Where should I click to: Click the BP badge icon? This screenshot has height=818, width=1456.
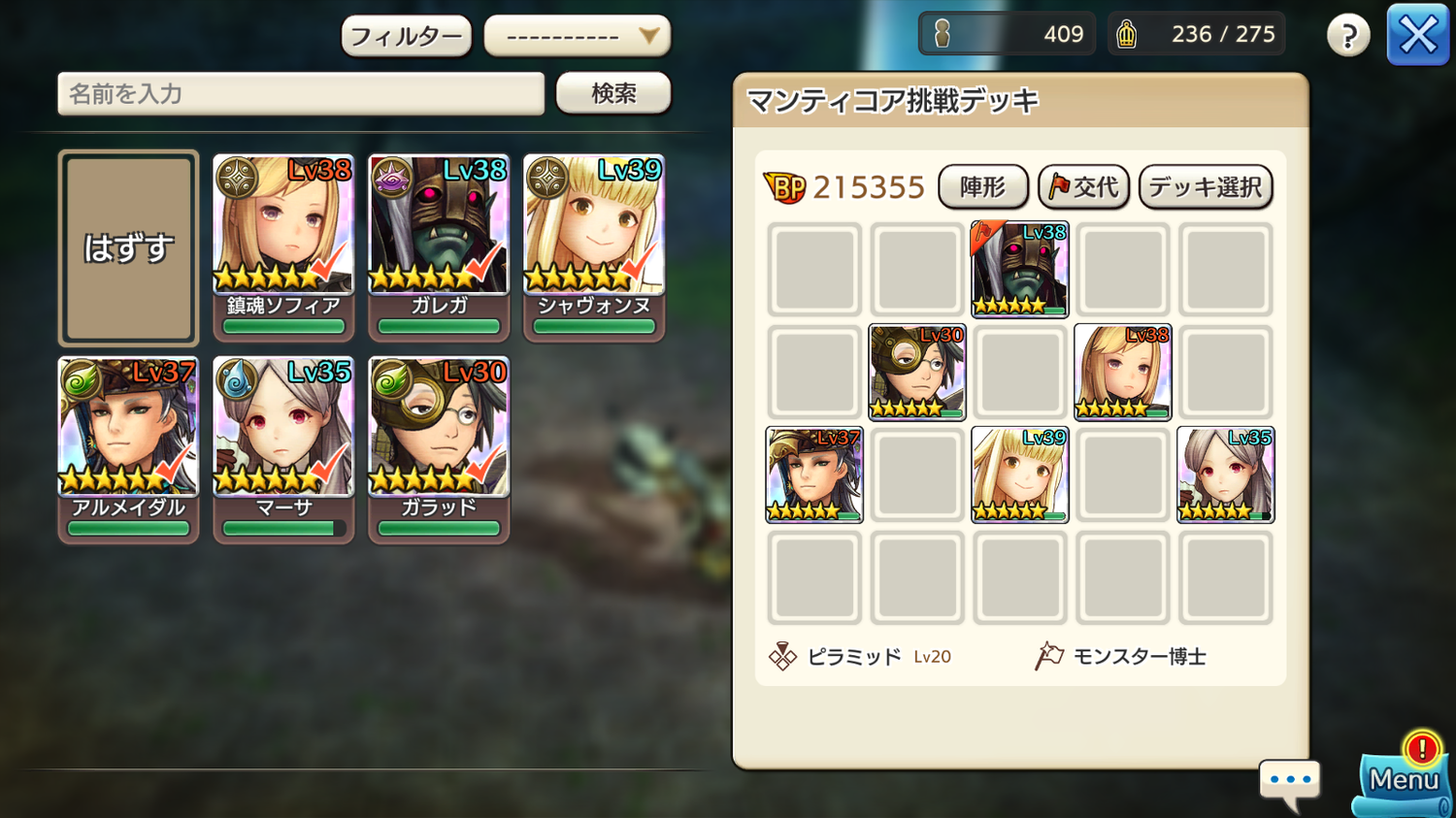coord(784,187)
